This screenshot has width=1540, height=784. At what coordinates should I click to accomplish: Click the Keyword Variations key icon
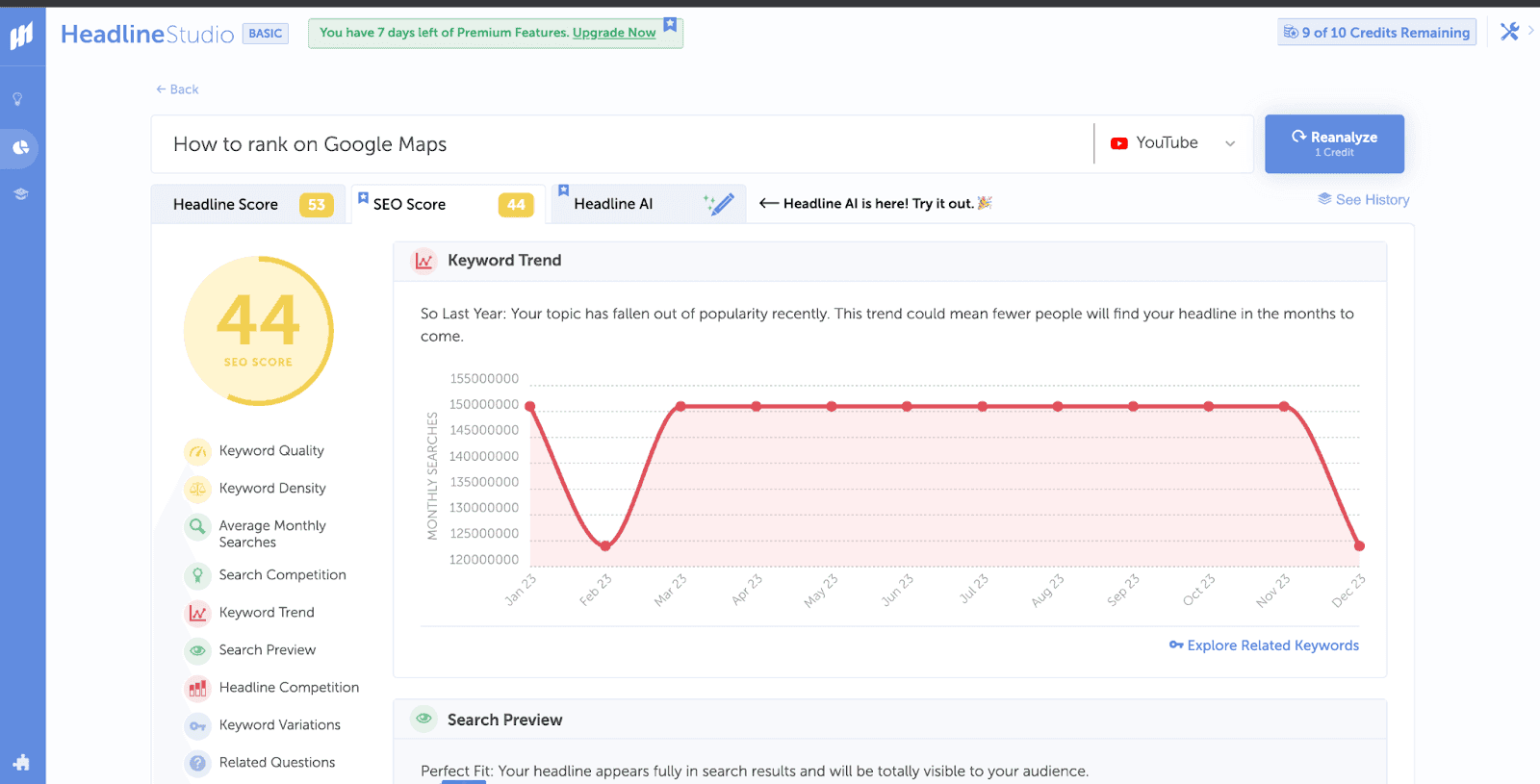point(197,725)
